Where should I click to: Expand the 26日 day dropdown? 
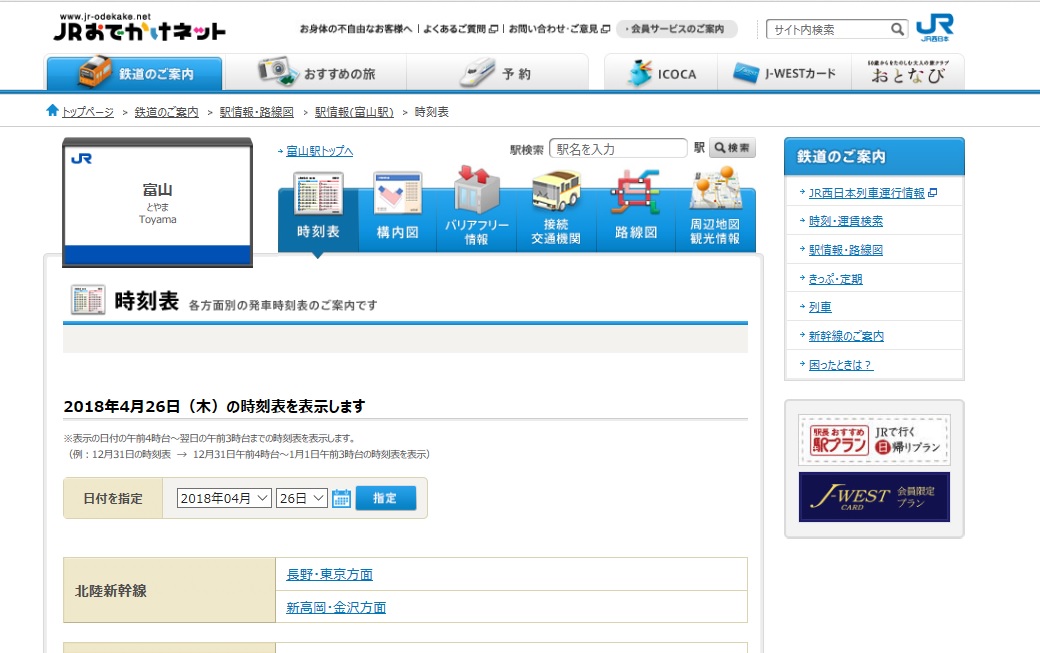301,498
